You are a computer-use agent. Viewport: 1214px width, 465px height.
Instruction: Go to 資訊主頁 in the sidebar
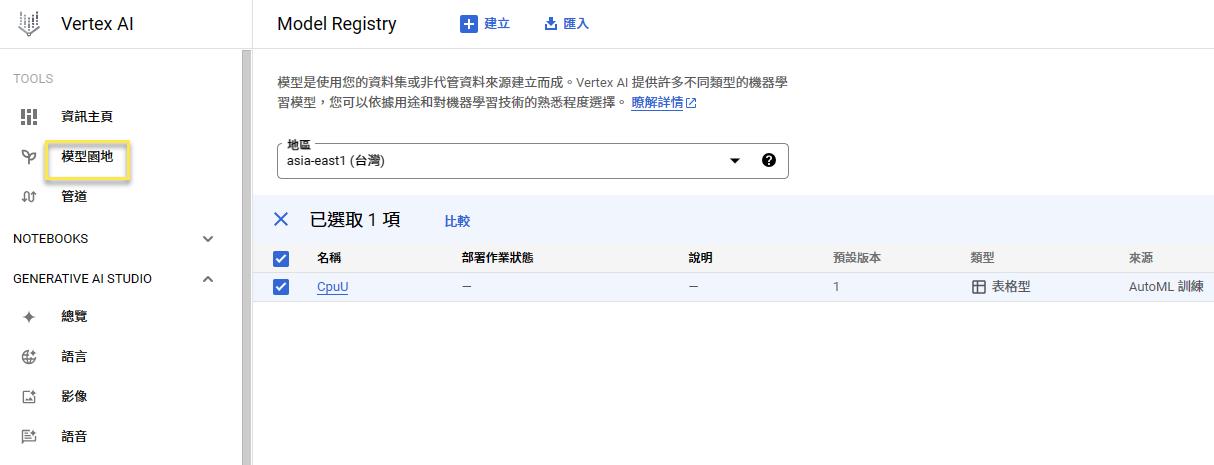click(87, 117)
